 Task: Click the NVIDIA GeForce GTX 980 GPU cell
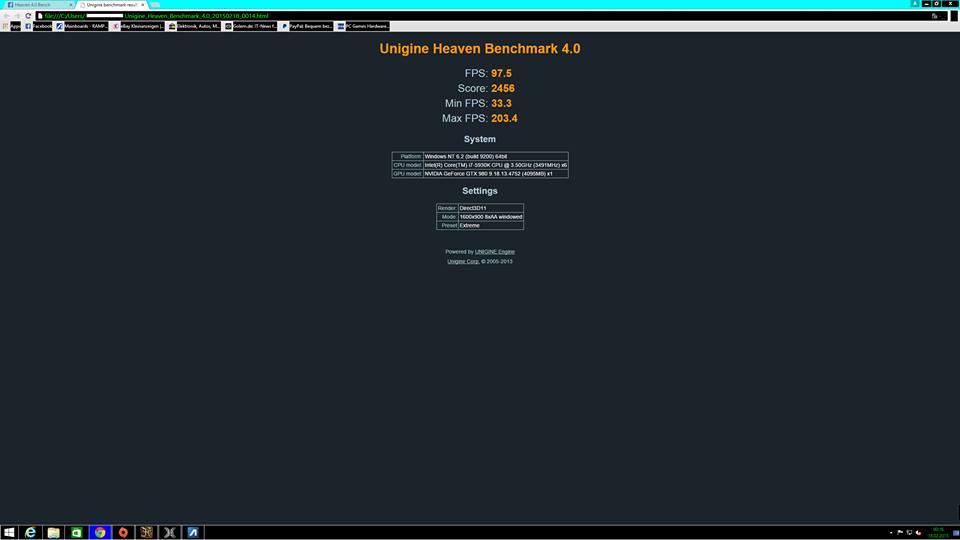495,173
